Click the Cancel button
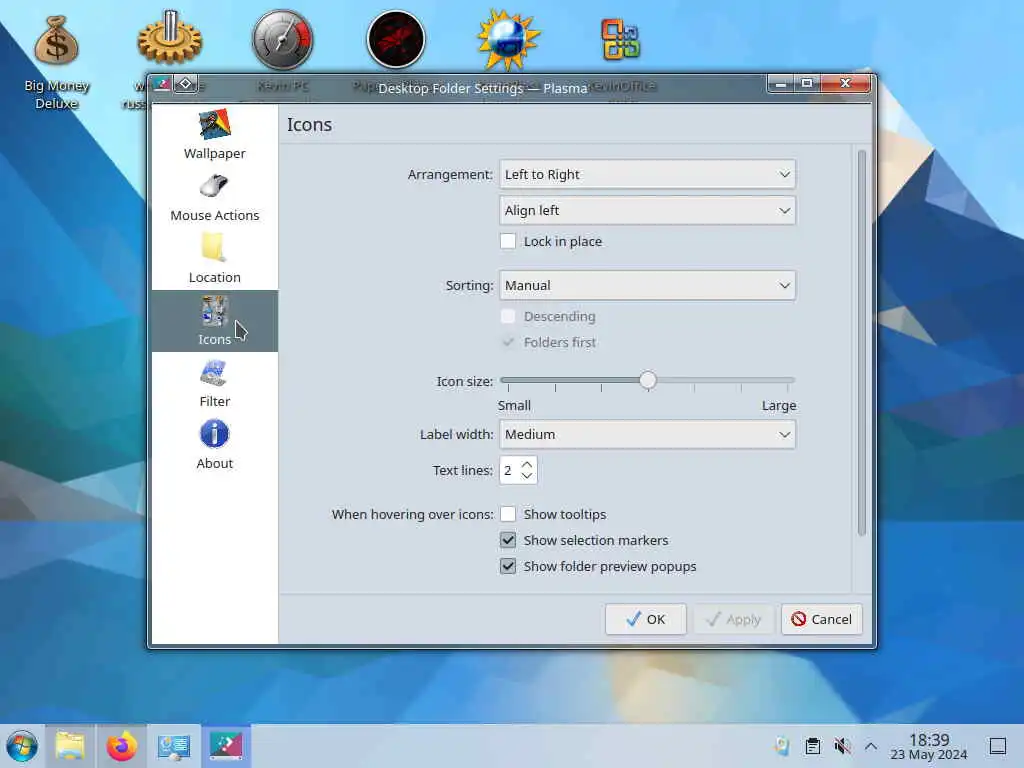Image resolution: width=1024 pixels, height=768 pixels. click(822, 619)
